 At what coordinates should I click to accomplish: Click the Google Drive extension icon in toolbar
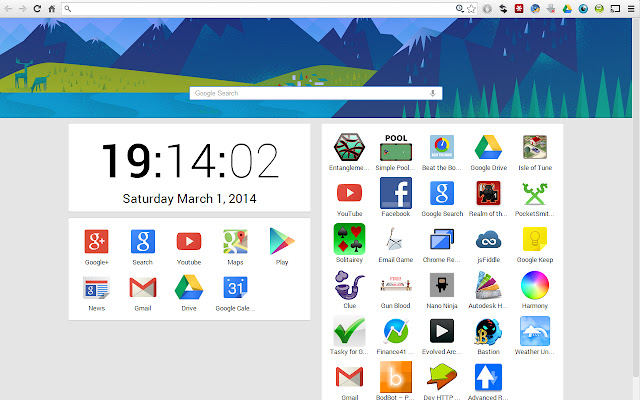click(x=567, y=9)
